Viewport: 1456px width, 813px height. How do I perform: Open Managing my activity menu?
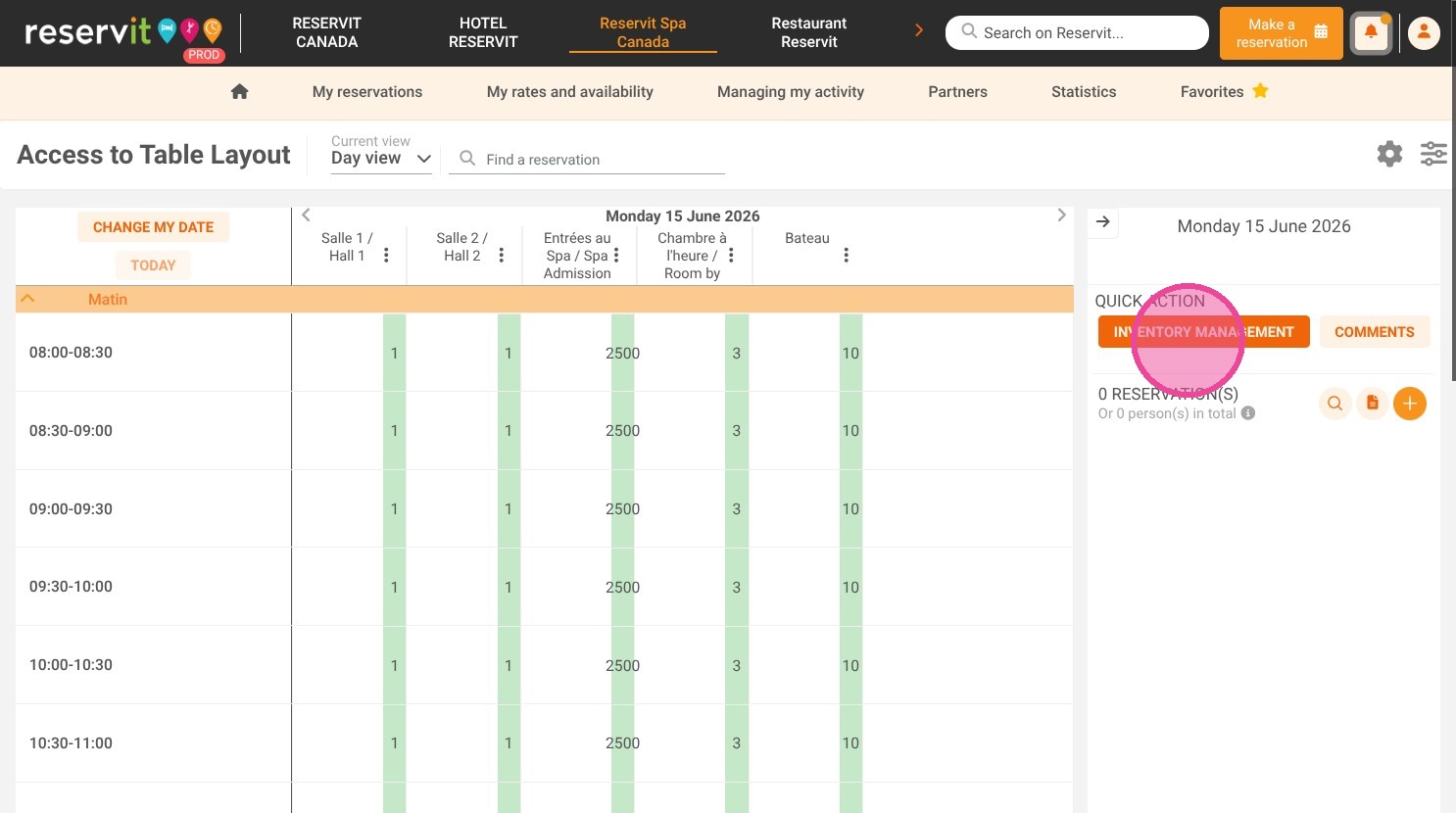click(791, 91)
